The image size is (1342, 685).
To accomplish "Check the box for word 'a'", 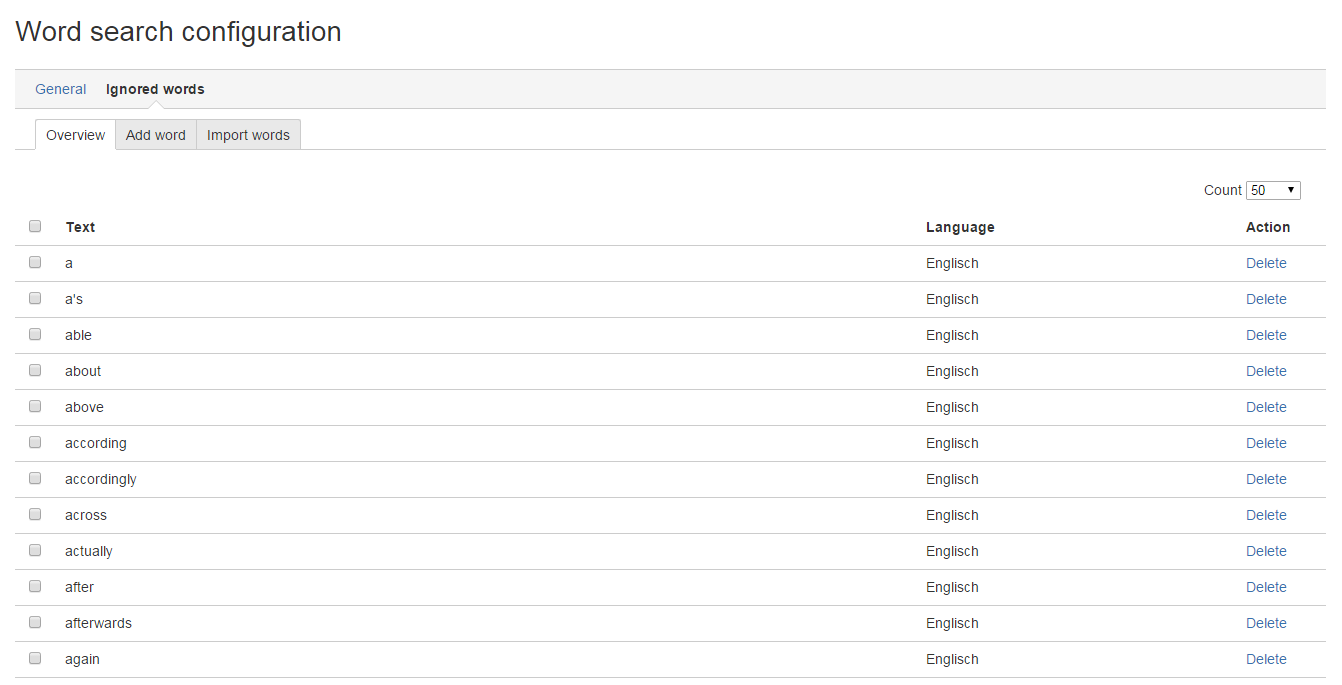I will [35, 262].
